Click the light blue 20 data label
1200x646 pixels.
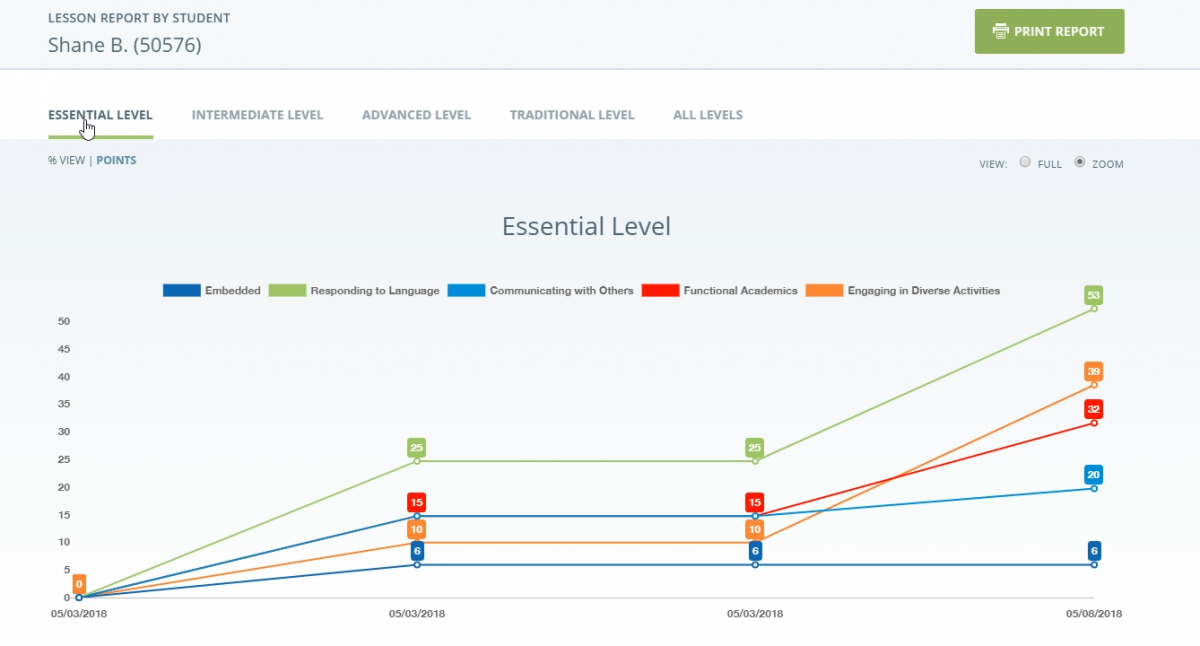tap(1094, 475)
